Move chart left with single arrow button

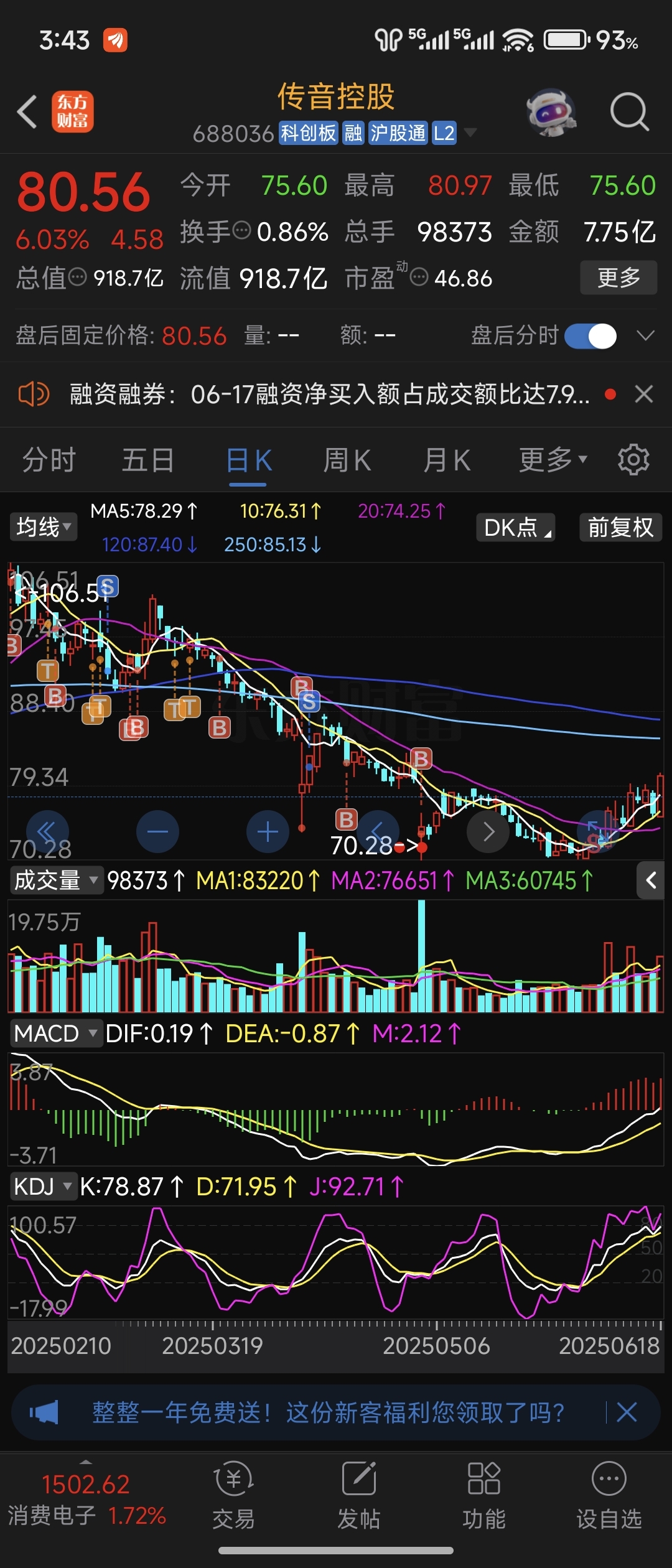[x=378, y=831]
